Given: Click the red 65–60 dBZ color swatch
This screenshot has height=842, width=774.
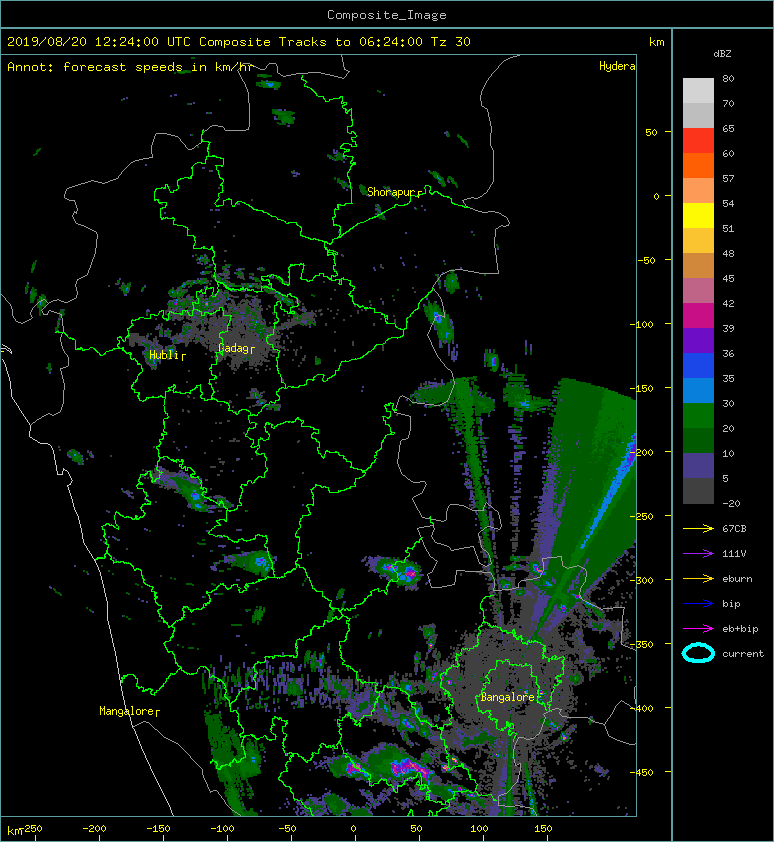Looking at the screenshot, I should [698, 141].
